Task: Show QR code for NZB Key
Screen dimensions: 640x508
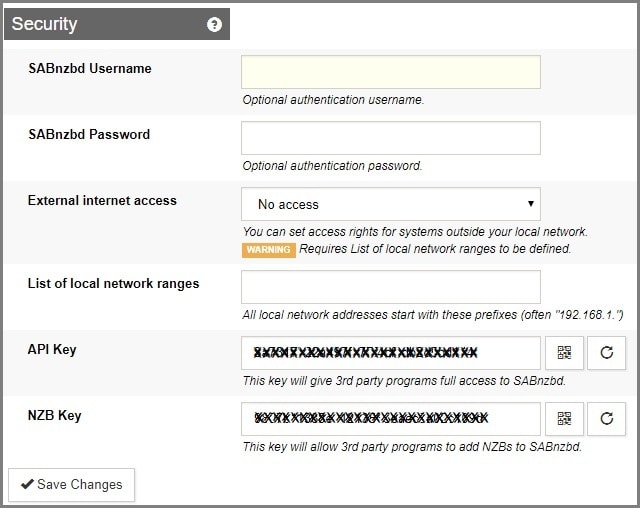Action: (x=564, y=419)
